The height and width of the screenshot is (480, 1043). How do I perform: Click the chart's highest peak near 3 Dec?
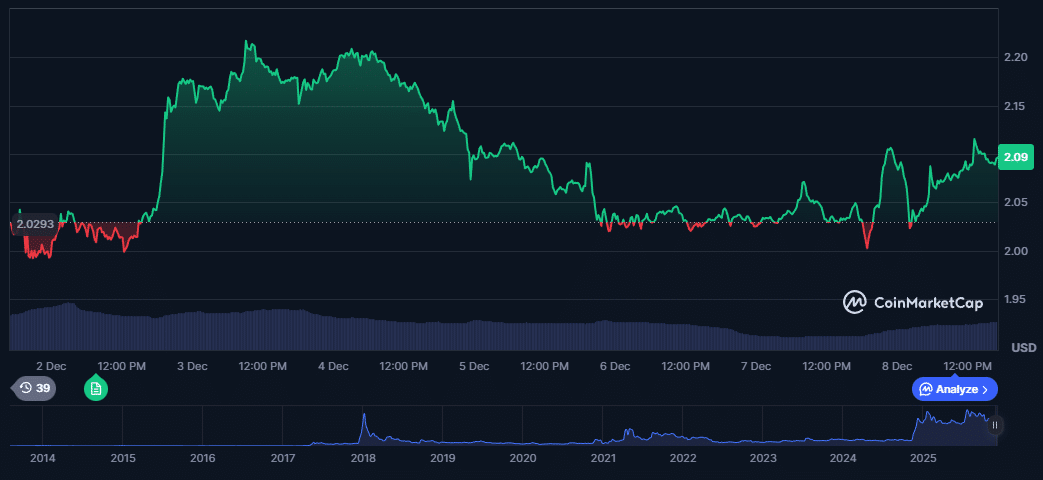tap(247, 43)
